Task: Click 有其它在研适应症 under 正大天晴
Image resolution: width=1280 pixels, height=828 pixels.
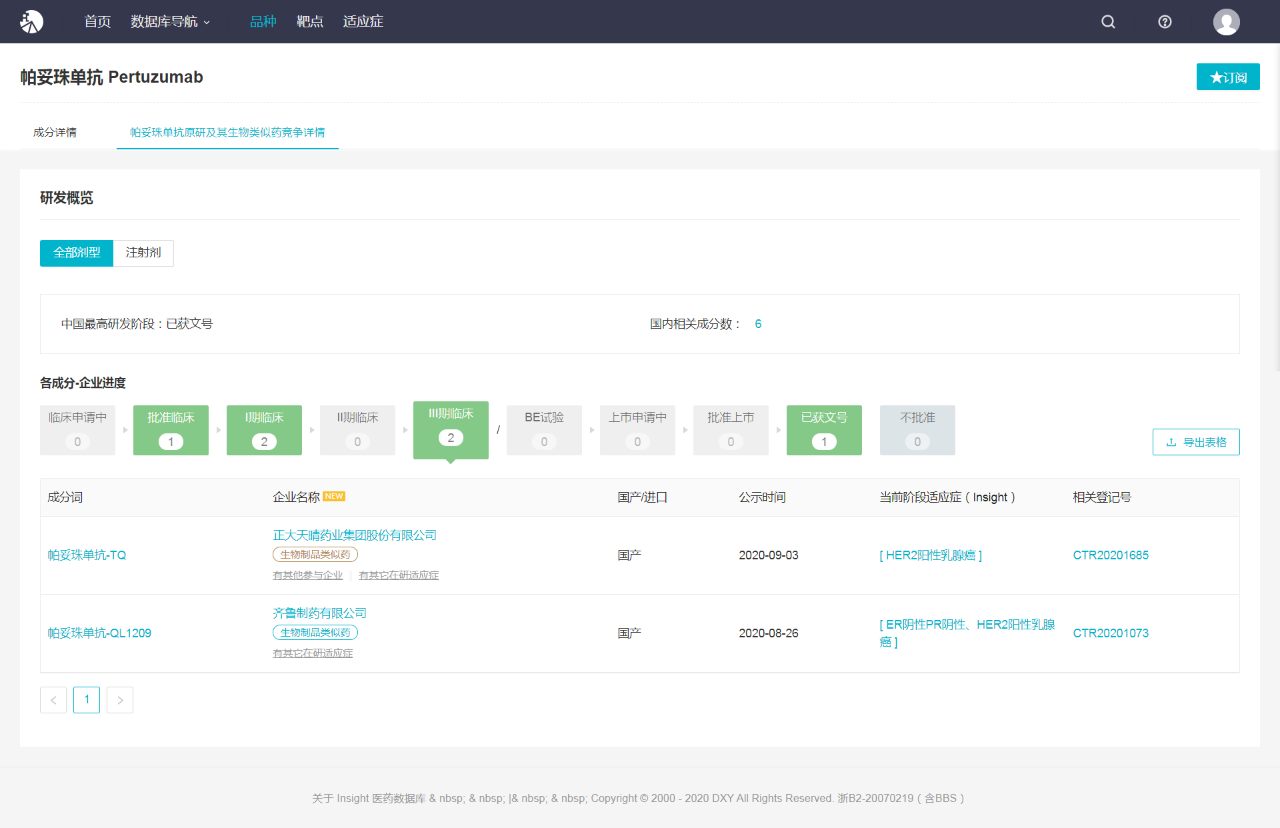Action: click(399, 575)
